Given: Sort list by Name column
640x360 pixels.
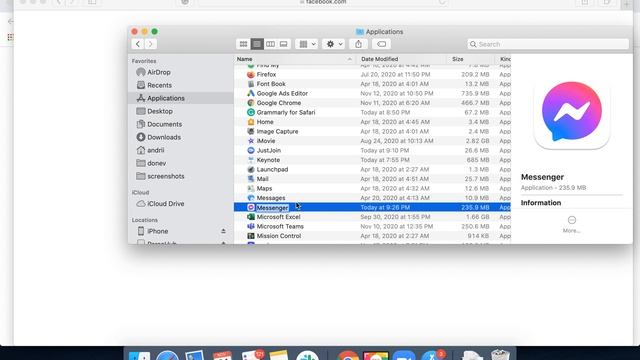Looking at the screenshot, I should pyautogui.click(x=295, y=59).
